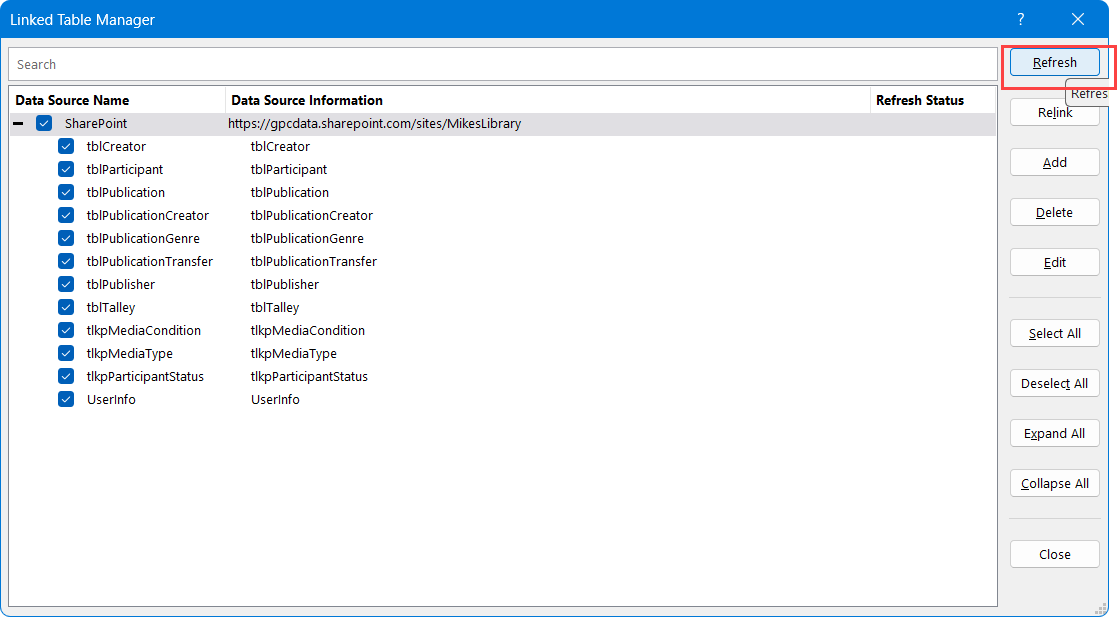This screenshot has width=1117, height=617.
Task: Click tblPublicationTransfer in Data Source Information column
Action: click(x=313, y=261)
